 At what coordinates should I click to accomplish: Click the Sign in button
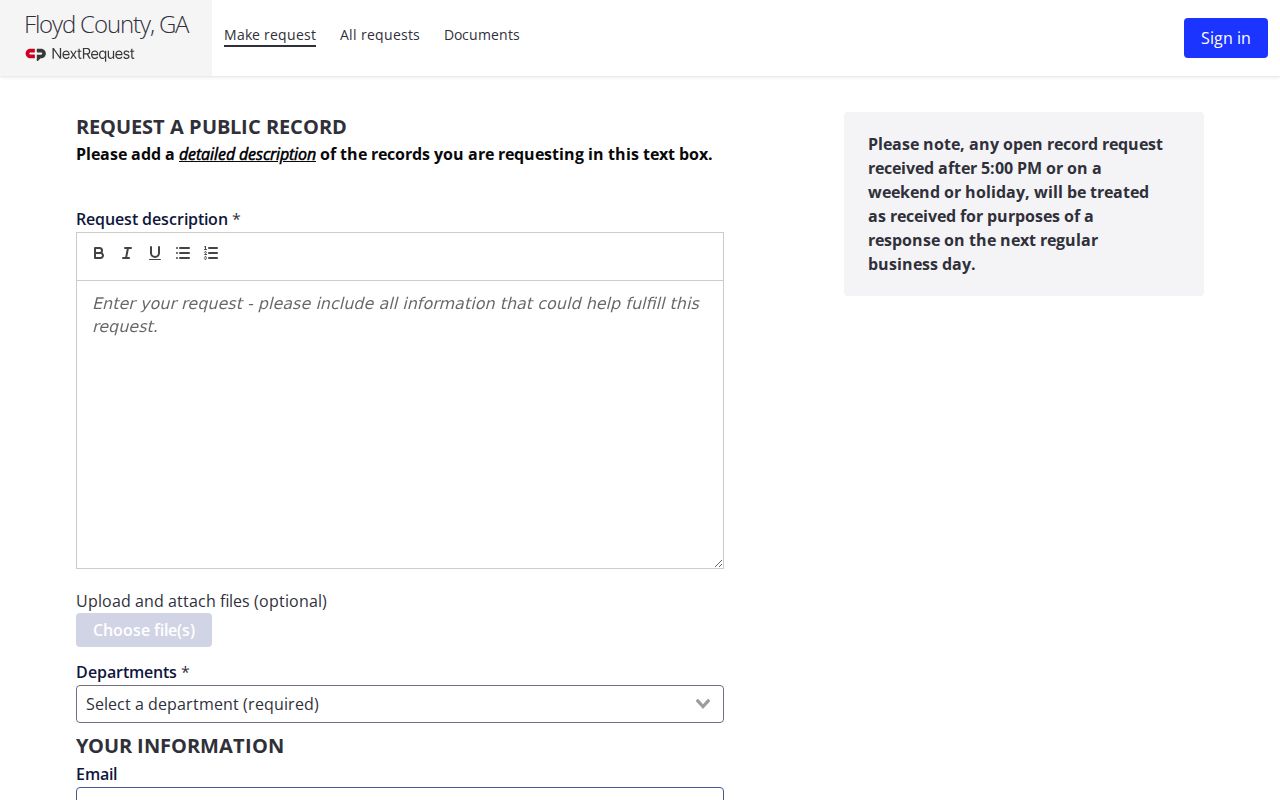[x=1226, y=38]
